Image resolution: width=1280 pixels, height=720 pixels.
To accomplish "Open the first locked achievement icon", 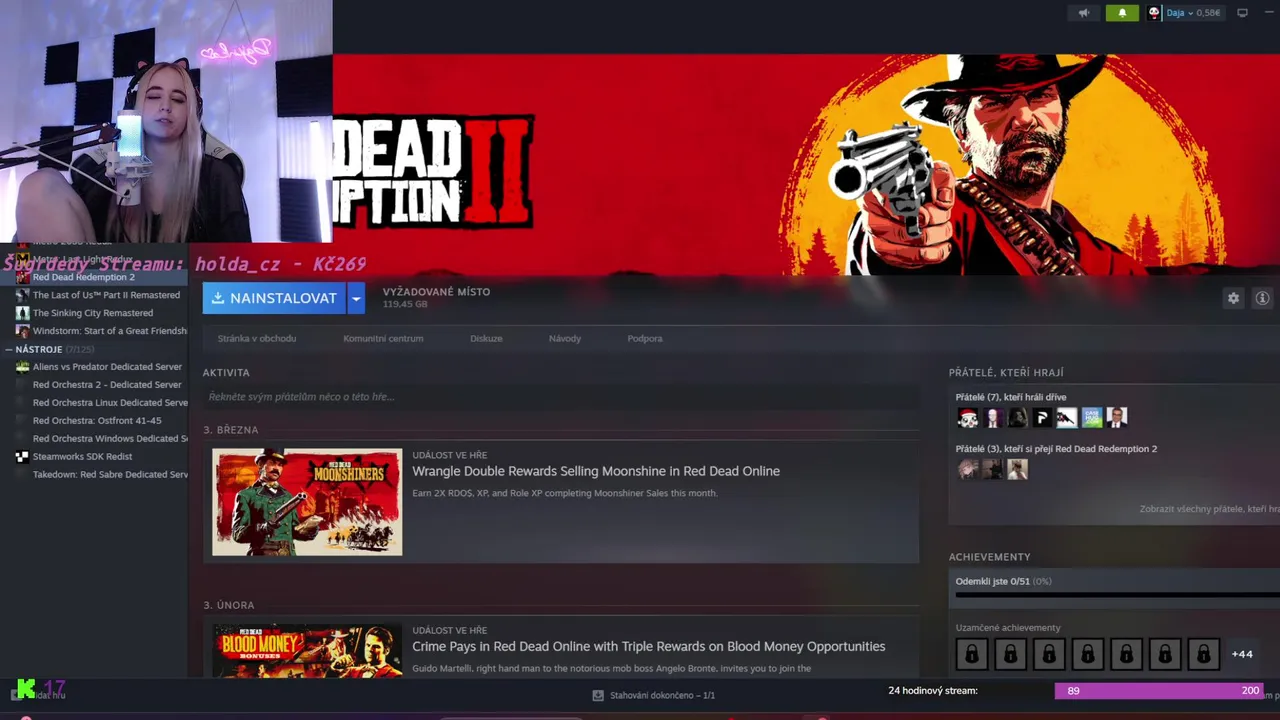I will (971, 654).
